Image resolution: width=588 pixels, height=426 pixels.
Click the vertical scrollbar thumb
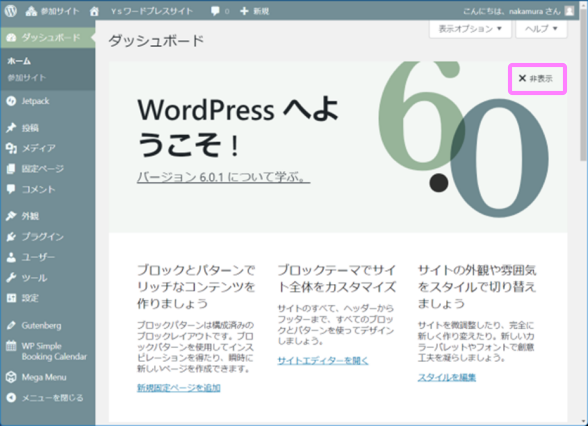[x=583, y=85]
